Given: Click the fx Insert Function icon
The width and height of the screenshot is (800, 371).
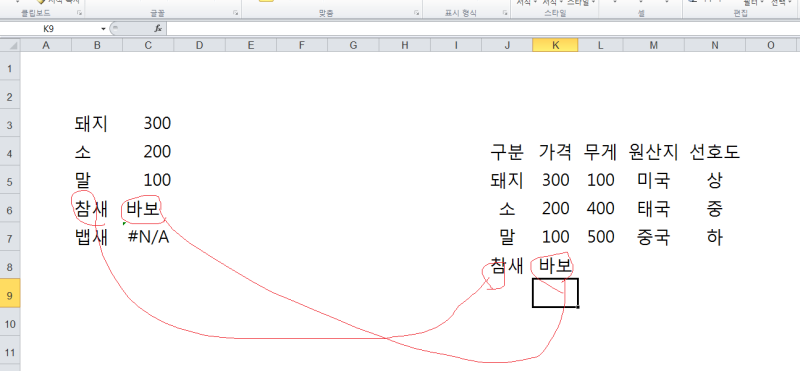Looking at the screenshot, I should pos(158,29).
